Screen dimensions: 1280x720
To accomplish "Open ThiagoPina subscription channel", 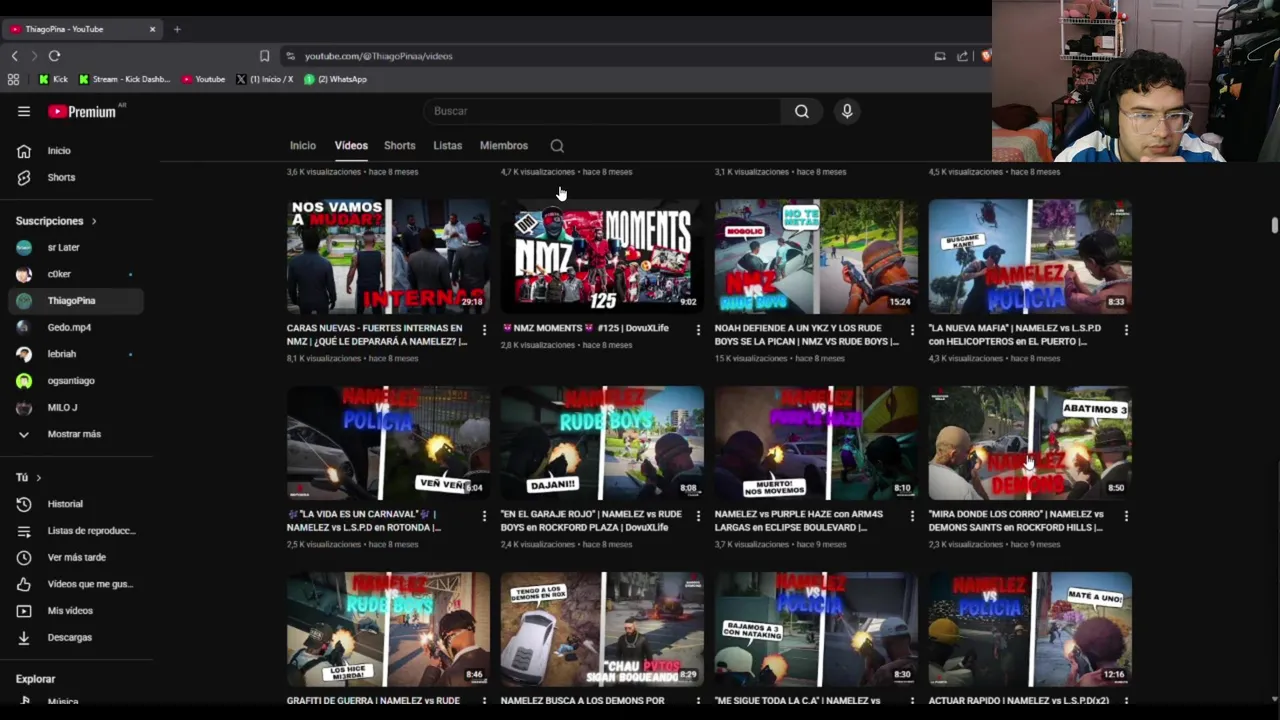I will (76, 301).
